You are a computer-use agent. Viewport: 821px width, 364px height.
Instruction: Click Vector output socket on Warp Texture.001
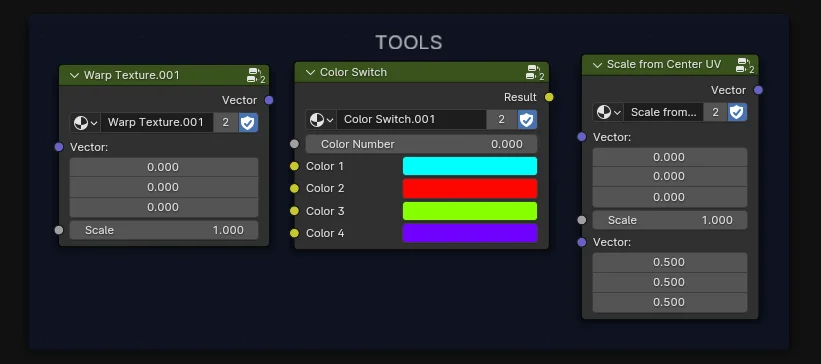(x=269, y=100)
